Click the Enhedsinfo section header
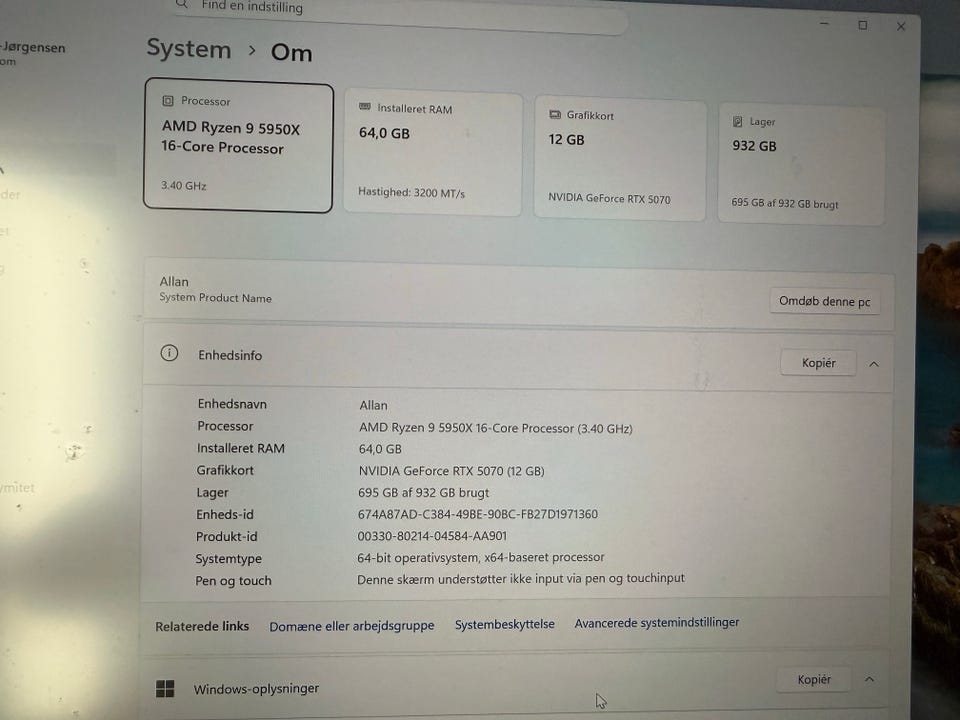The width and height of the screenshot is (960, 720). pyautogui.click(x=517, y=358)
